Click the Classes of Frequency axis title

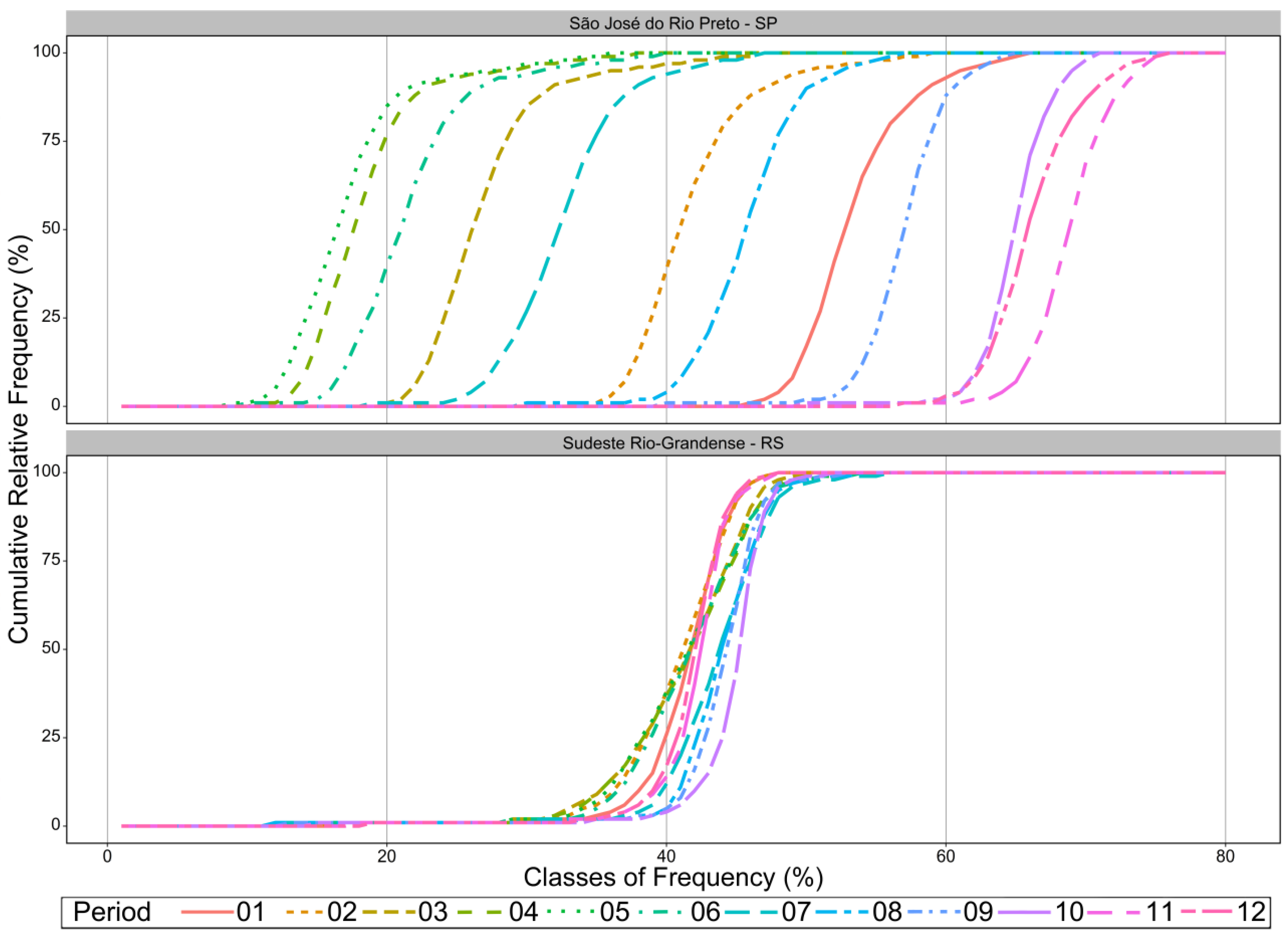tap(673, 877)
